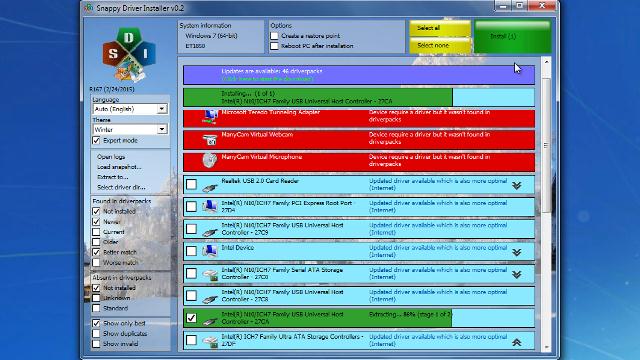Check the Realtek USB 2.0 Card Reader driver
Image resolution: width=640 pixels, height=360 pixels.
(191, 184)
